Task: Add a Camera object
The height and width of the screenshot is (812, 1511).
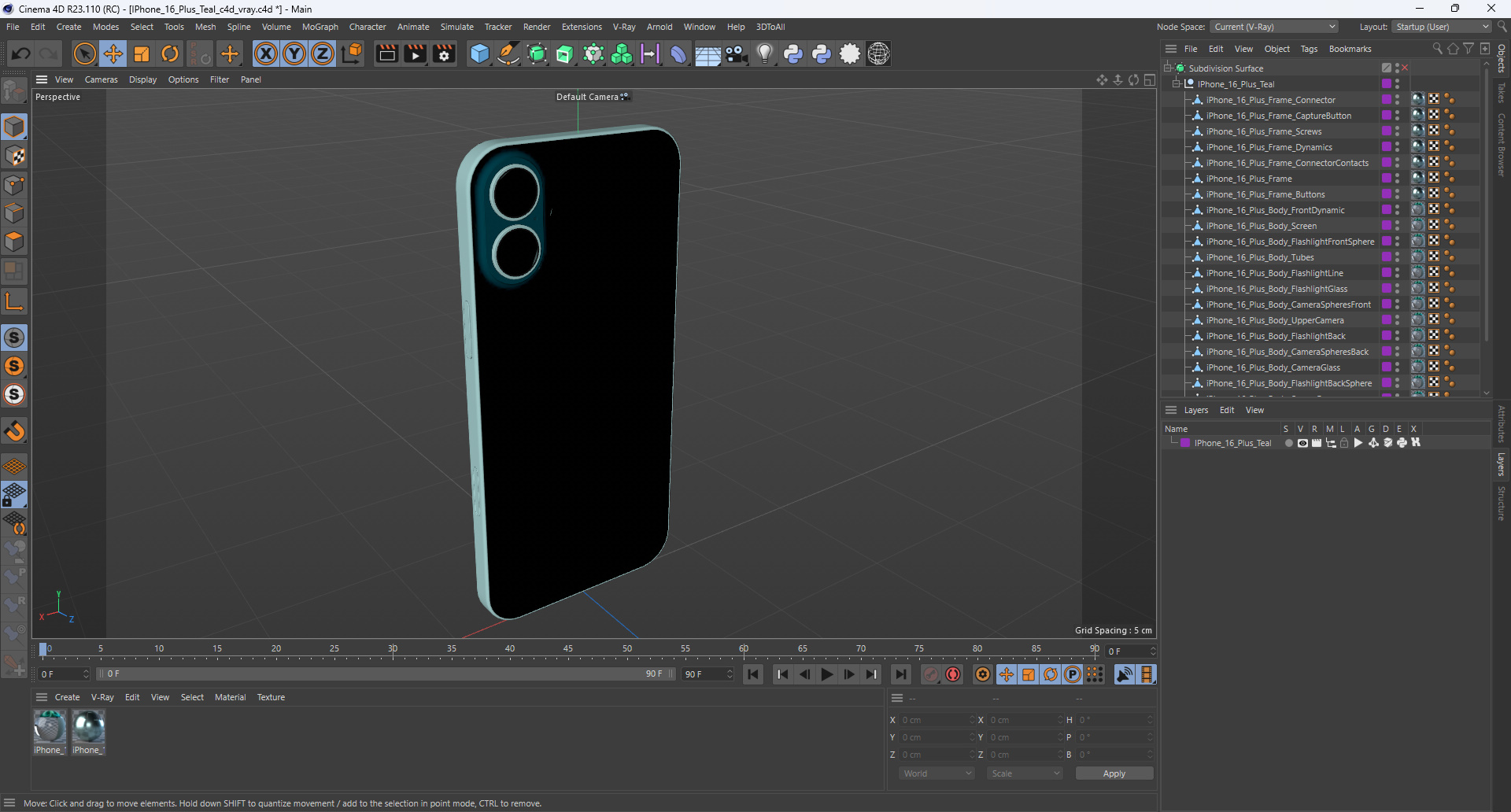Action: tap(737, 54)
